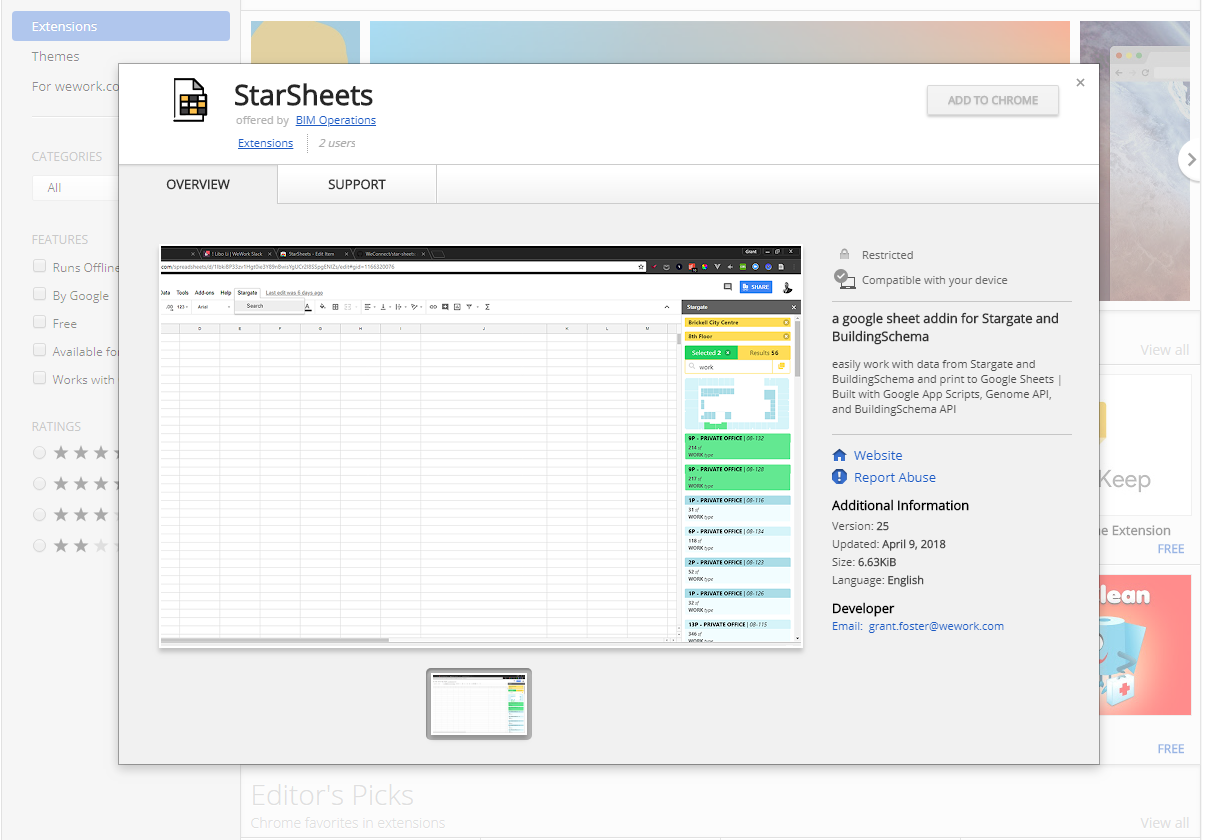1214x840 pixels.
Task: Close the StarSheets extension dialog
Action: point(1080,83)
